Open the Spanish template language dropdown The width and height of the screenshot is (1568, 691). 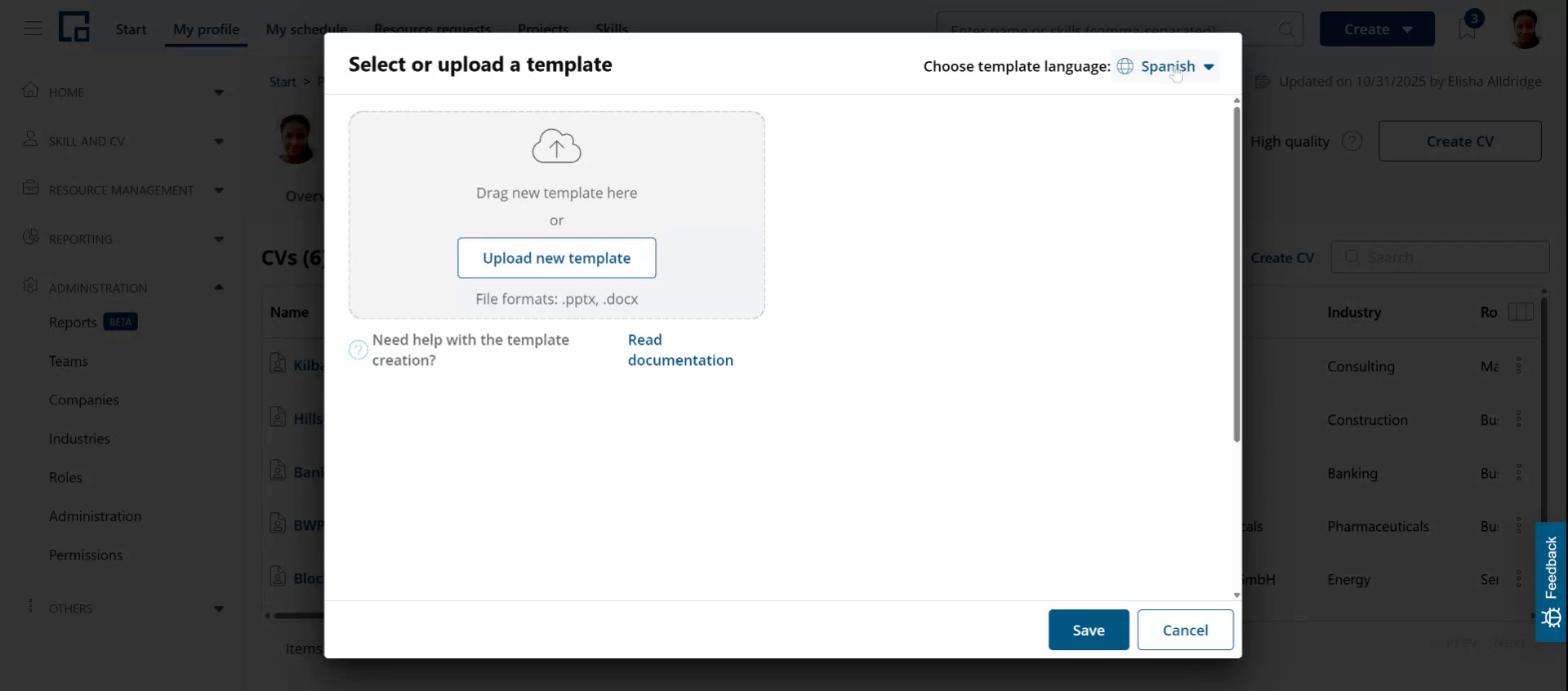tap(1165, 66)
